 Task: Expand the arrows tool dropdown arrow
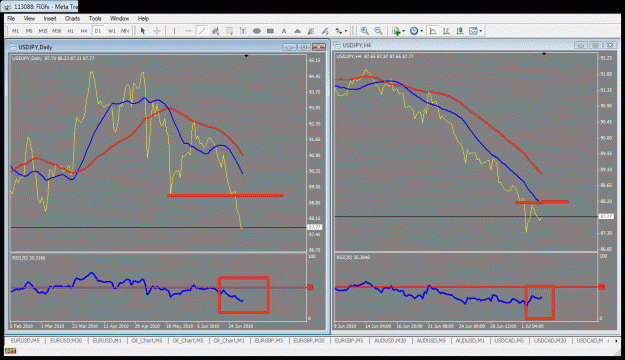click(346, 31)
